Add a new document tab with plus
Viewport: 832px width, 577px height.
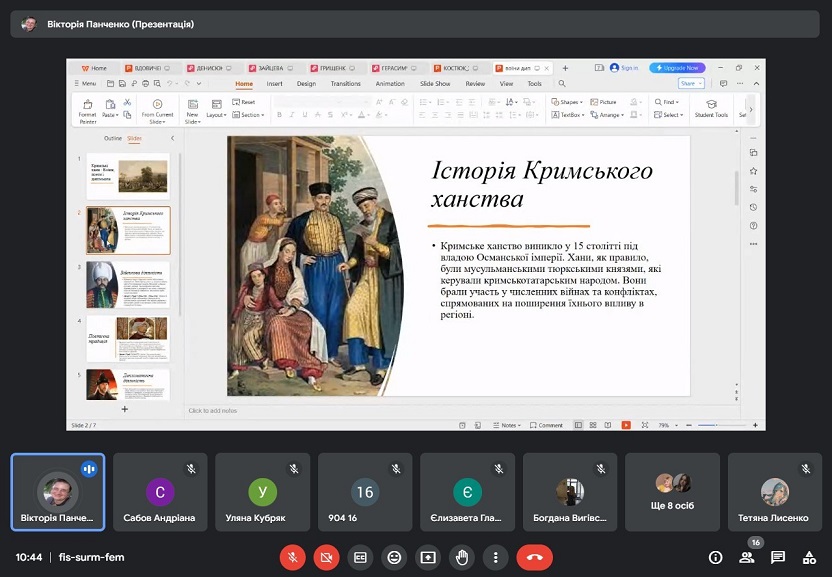(565, 68)
